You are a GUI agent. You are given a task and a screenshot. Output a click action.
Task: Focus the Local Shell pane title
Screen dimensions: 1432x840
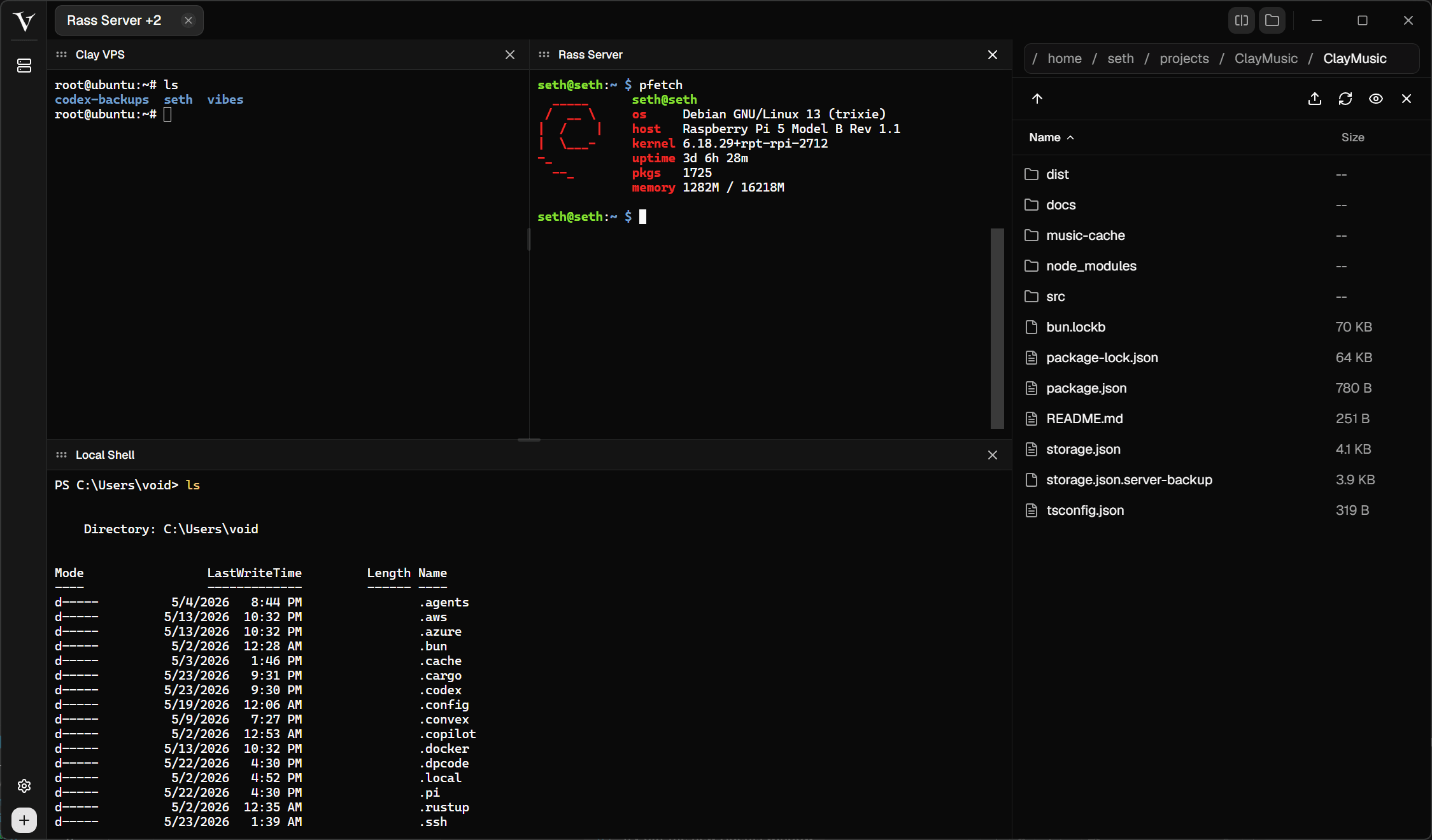(x=105, y=455)
